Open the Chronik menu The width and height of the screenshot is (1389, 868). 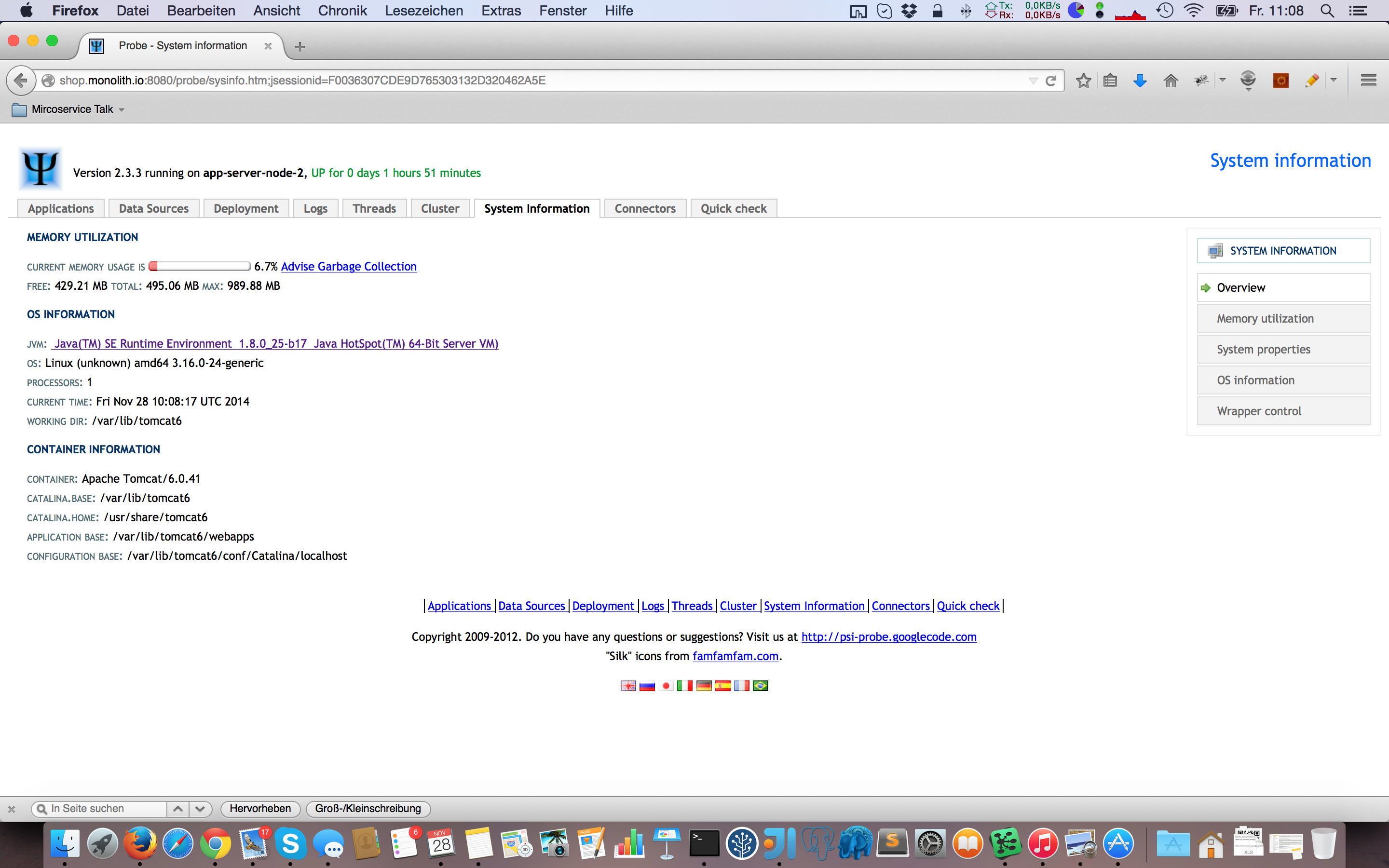(x=342, y=11)
